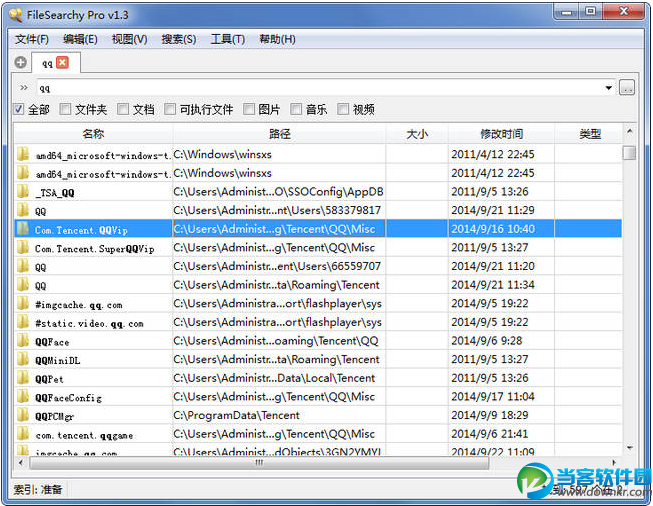Open the search history dropdown arrow
This screenshot has width=653, height=506.
click(608, 88)
